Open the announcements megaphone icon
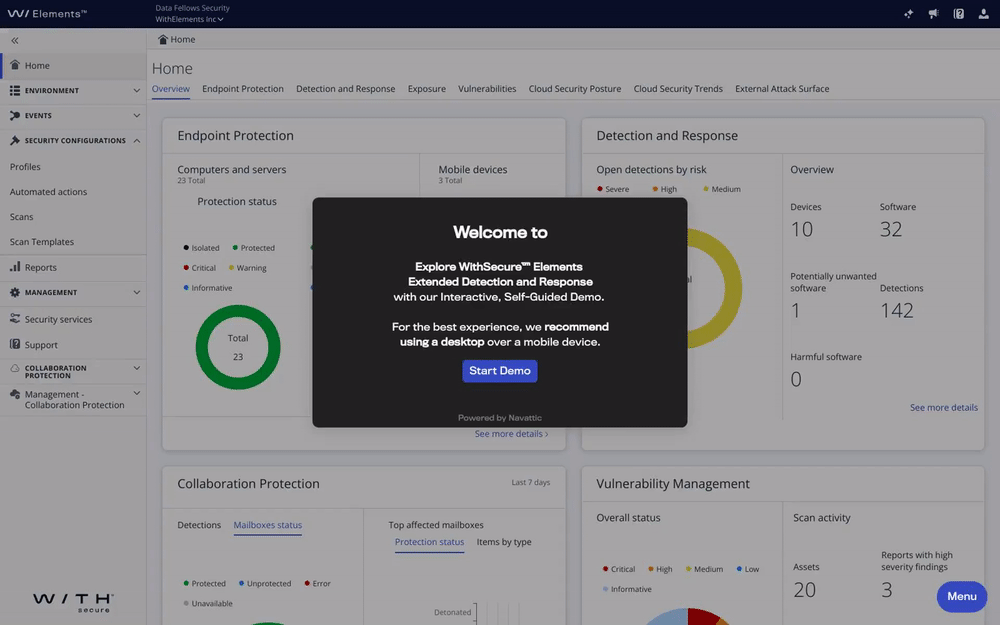The height and width of the screenshot is (625, 1000). coord(934,14)
